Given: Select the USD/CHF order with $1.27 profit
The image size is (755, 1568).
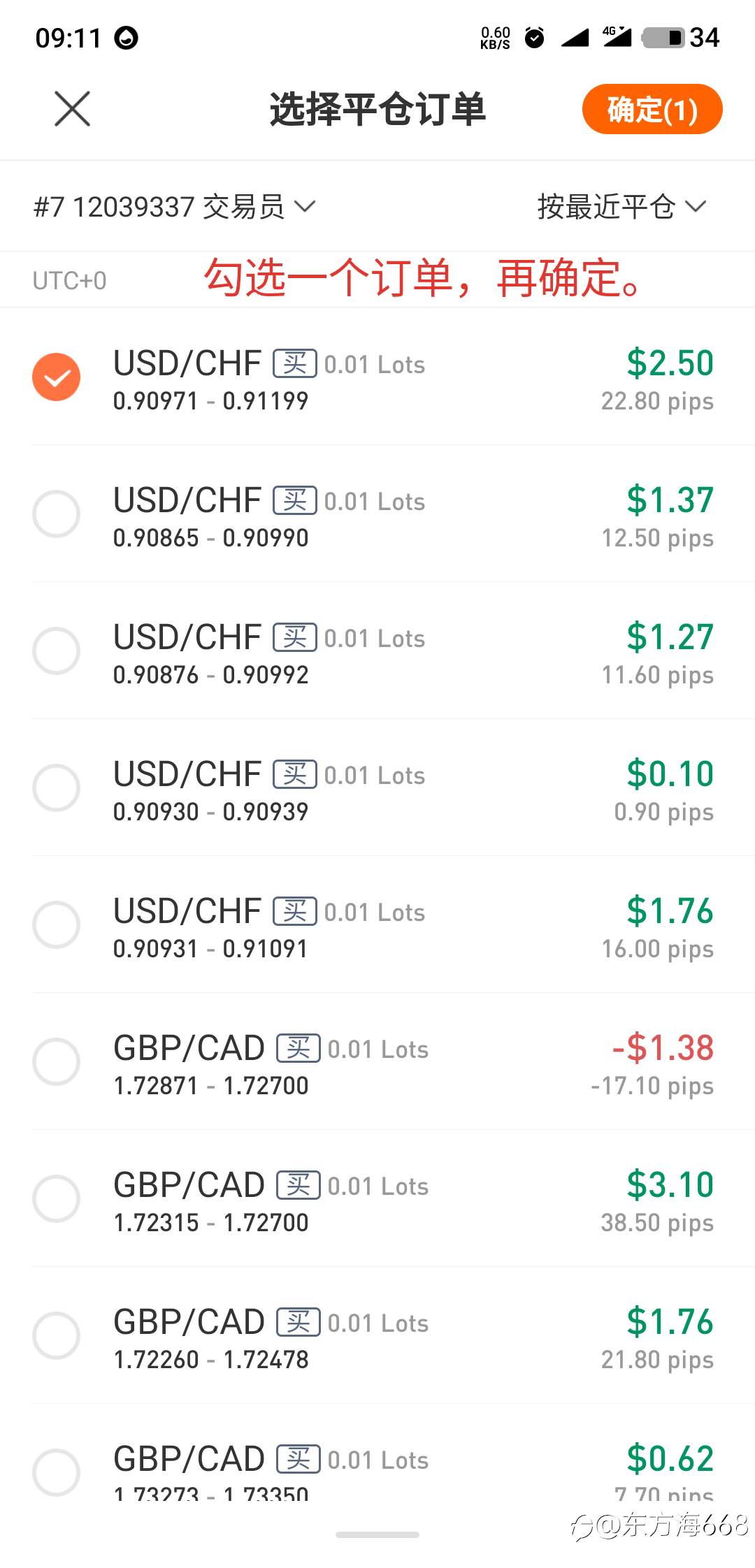Looking at the screenshot, I should pos(57,651).
